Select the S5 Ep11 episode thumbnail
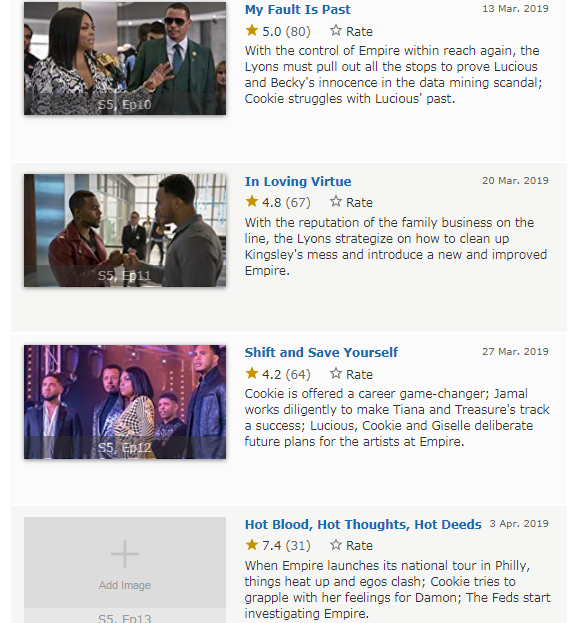This screenshot has height=623, width=576. [x=125, y=230]
